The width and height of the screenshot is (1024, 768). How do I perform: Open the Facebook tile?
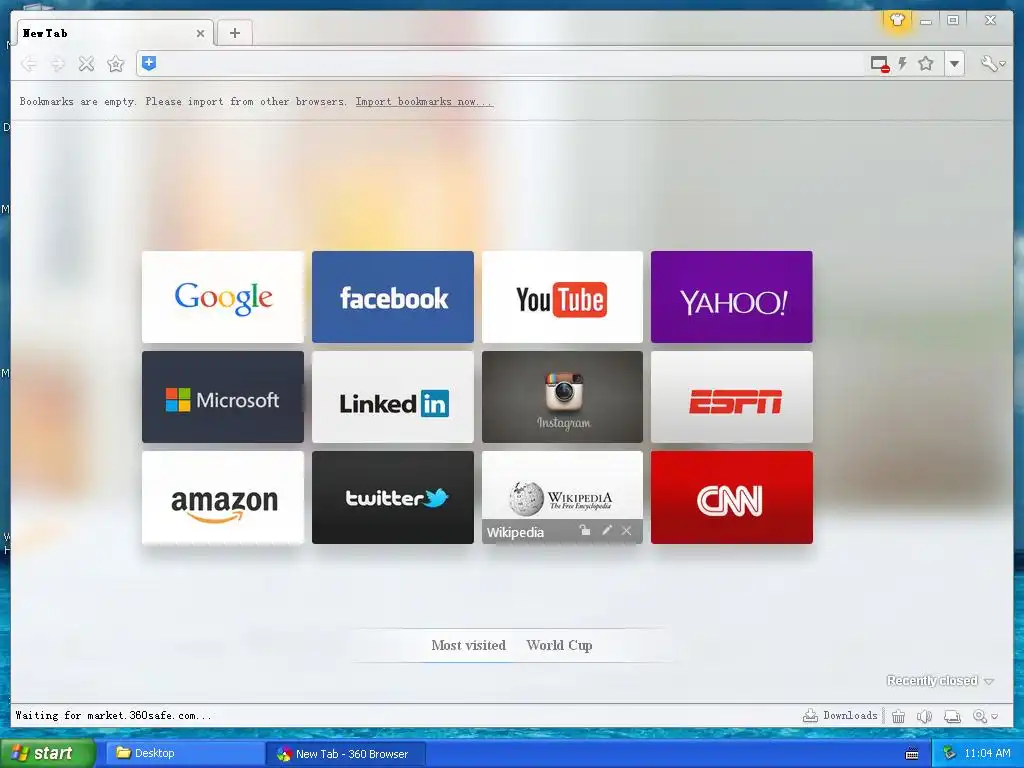point(392,297)
